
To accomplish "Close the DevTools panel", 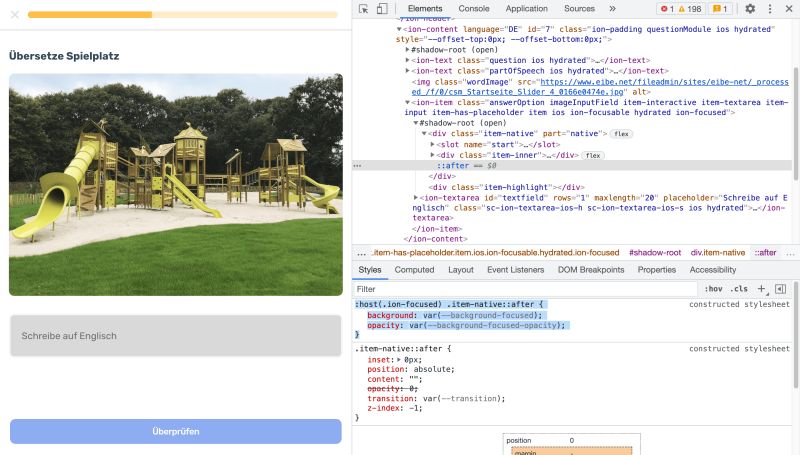I will pyautogui.click(x=789, y=9).
